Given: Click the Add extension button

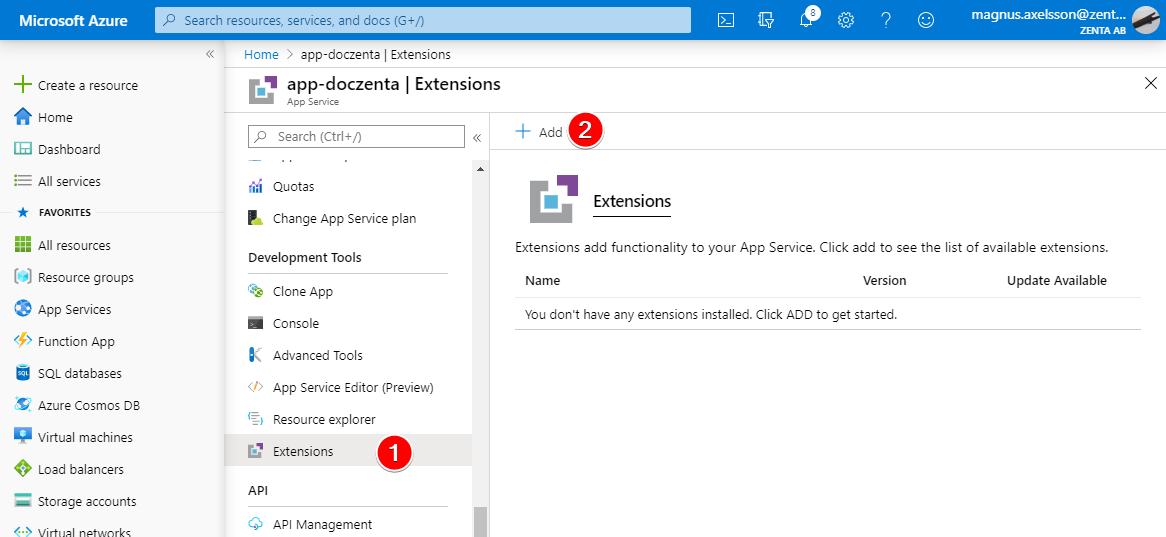Looking at the screenshot, I should click(539, 132).
